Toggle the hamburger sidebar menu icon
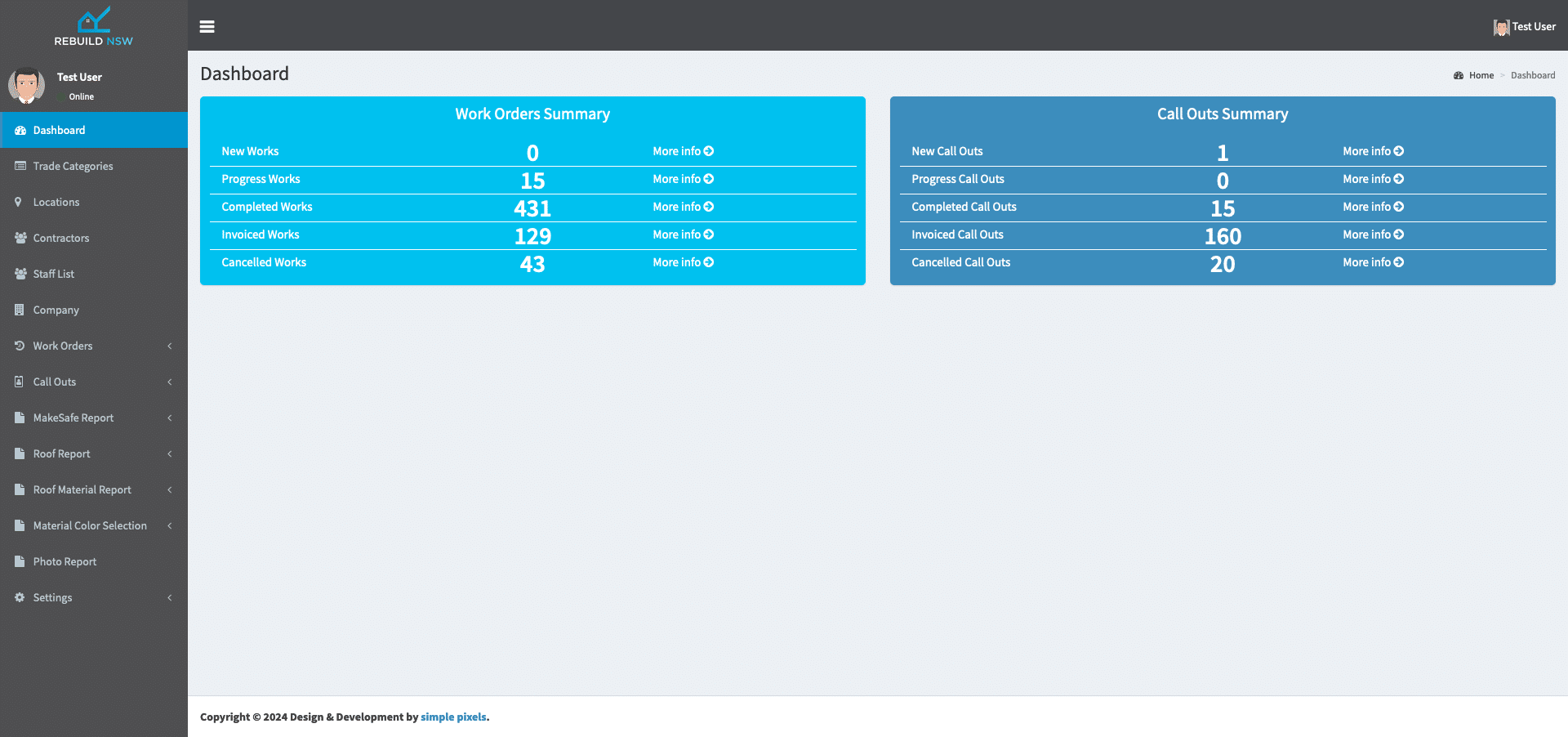 coord(207,26)
